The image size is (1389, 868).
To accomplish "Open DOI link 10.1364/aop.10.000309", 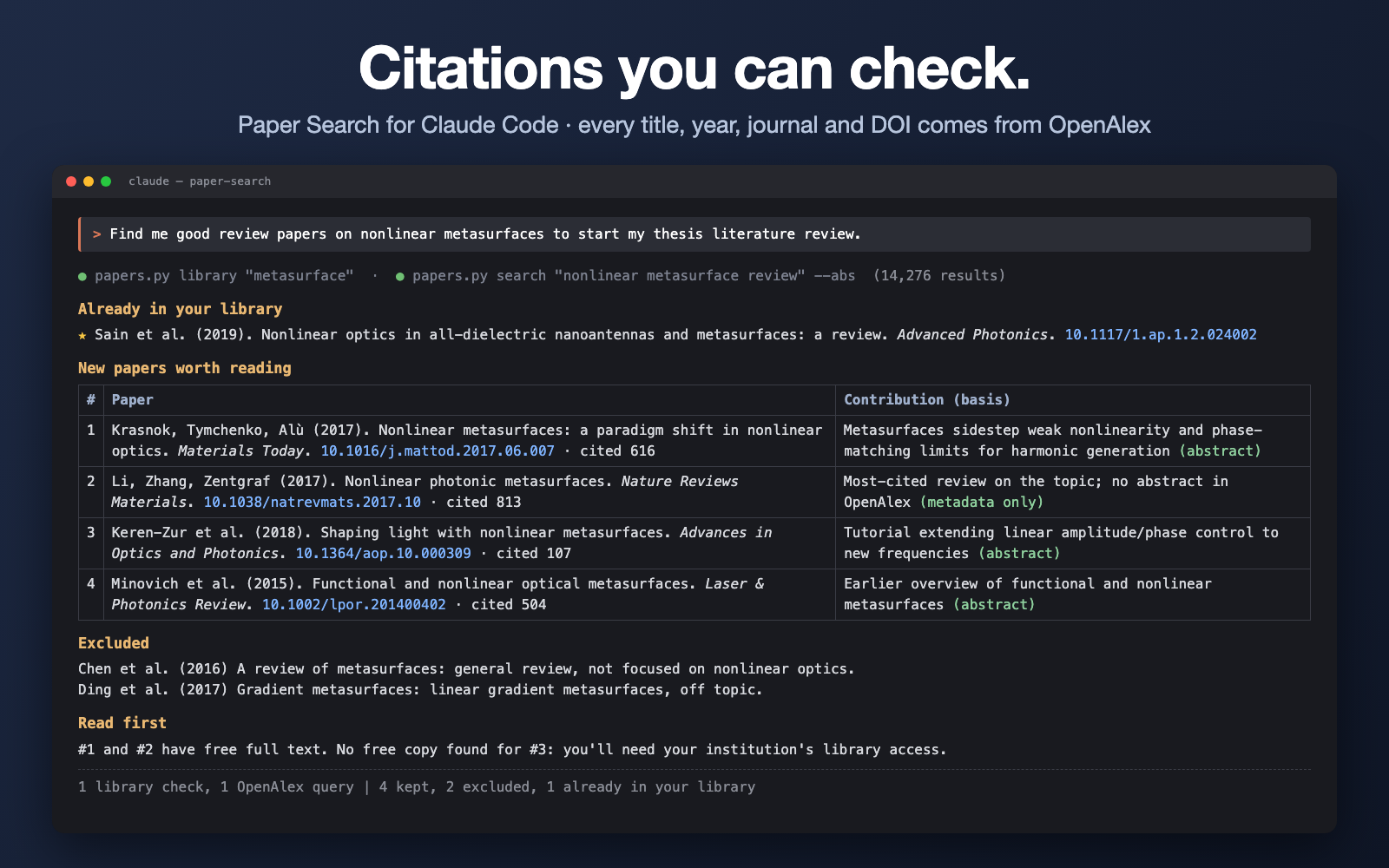I will [384, 554].
